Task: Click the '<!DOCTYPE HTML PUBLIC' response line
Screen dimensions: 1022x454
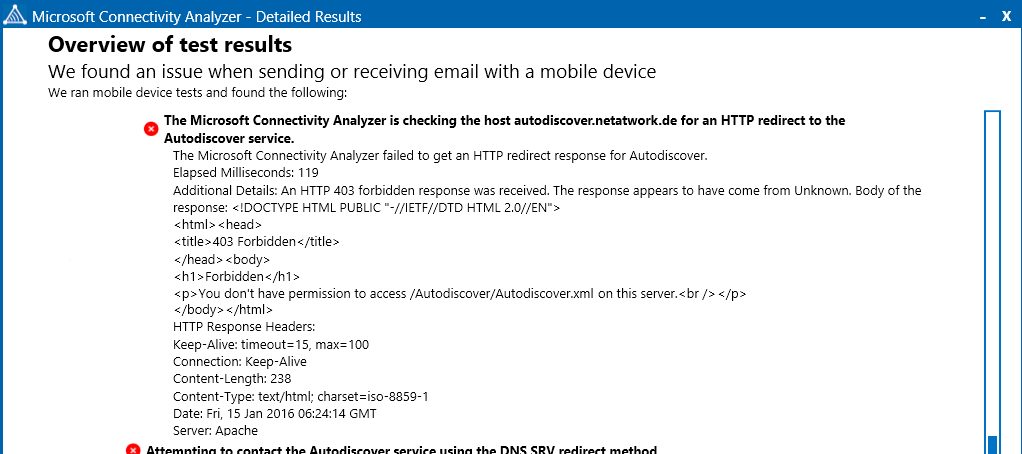Action: 367,208
